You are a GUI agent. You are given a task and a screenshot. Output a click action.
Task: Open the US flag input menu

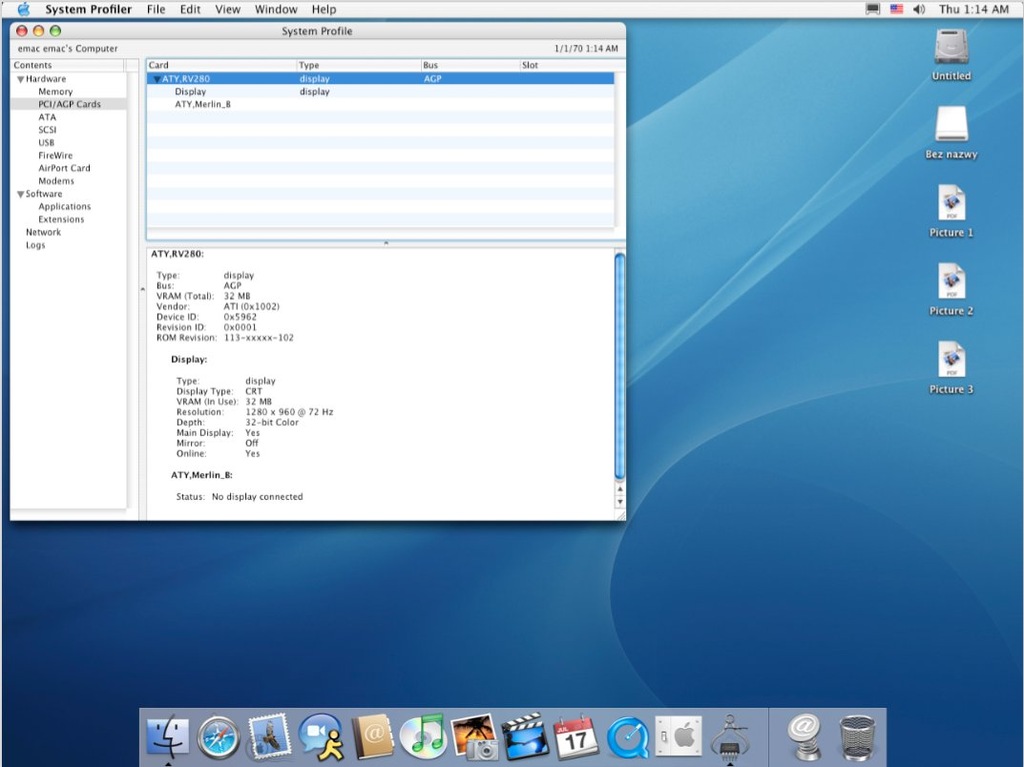(896, 9)
